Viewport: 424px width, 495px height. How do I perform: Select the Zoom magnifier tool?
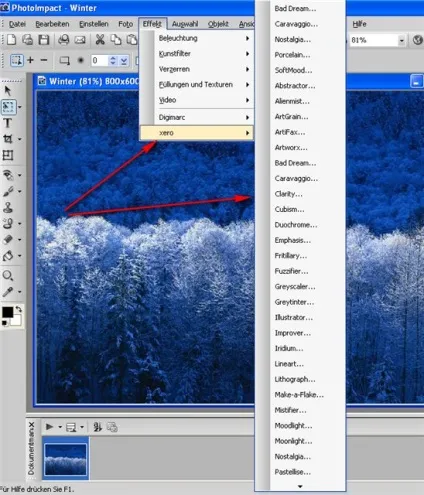(x=8, y=275)
